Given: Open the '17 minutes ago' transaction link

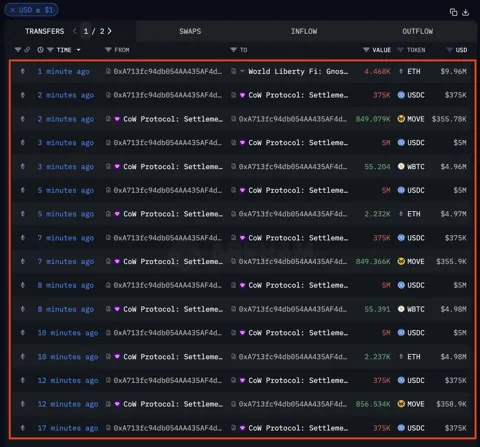Looking at the screenshot, I should pos(68,428).
